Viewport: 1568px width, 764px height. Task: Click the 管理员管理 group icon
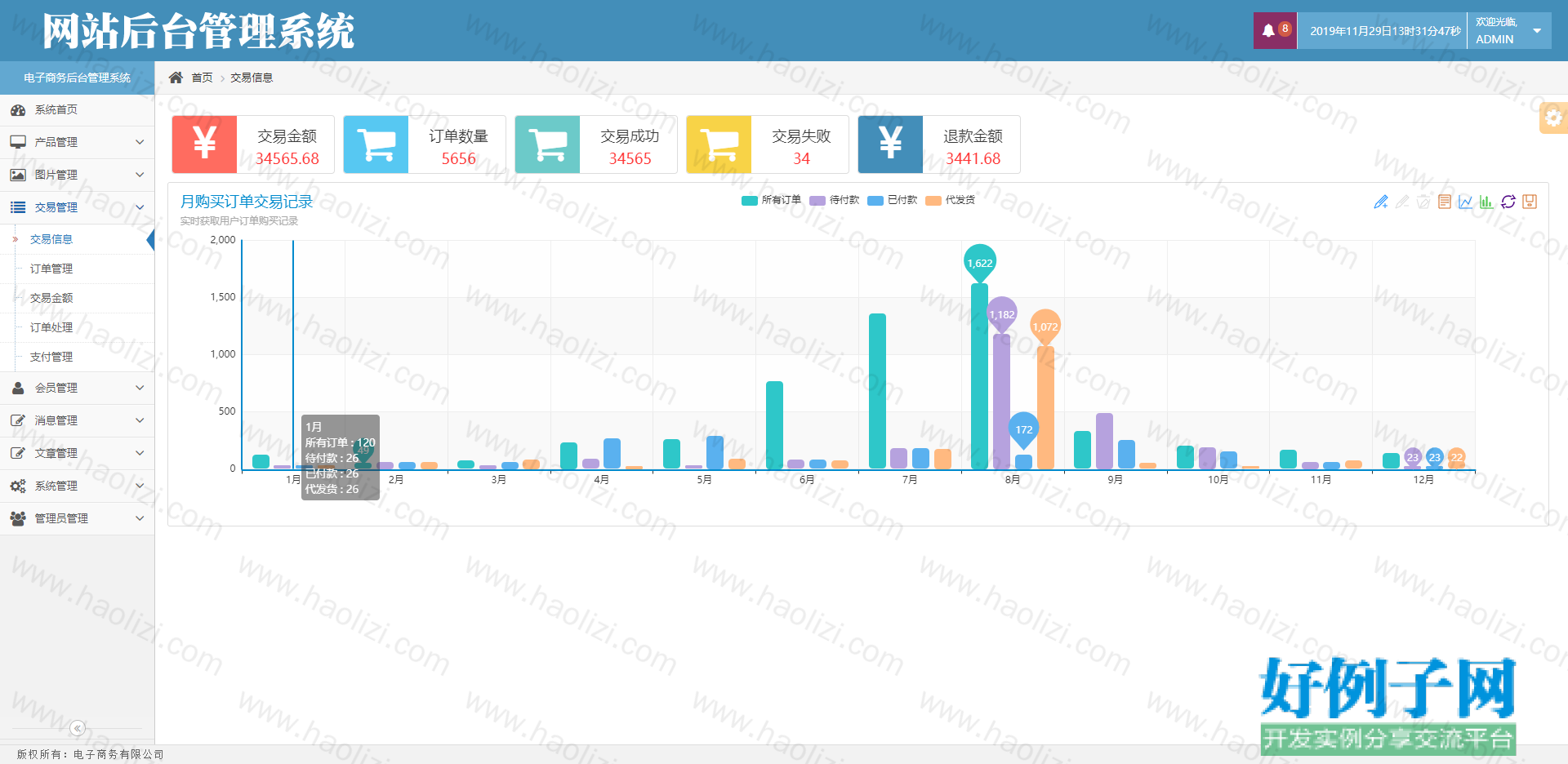click(18, 518)
